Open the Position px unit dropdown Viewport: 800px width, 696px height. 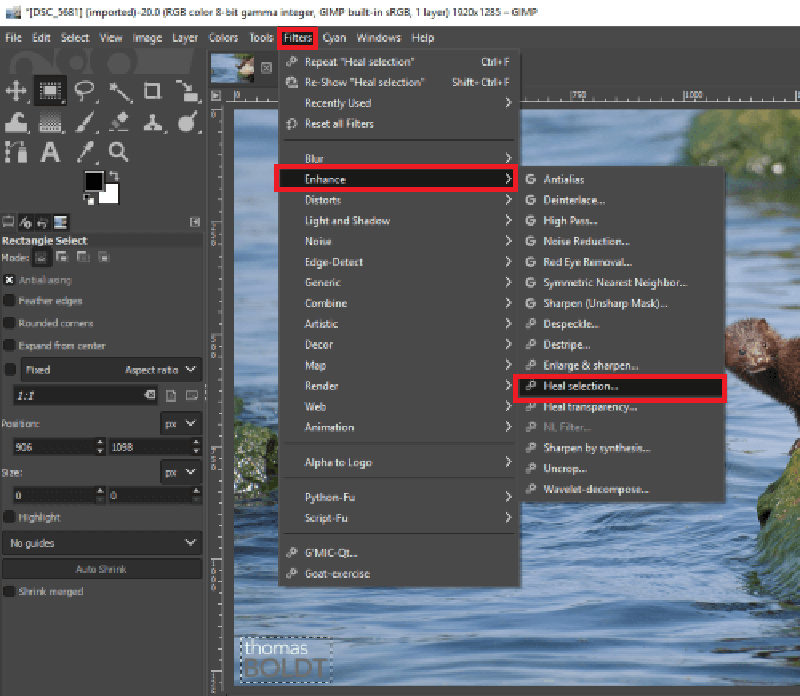181,422
